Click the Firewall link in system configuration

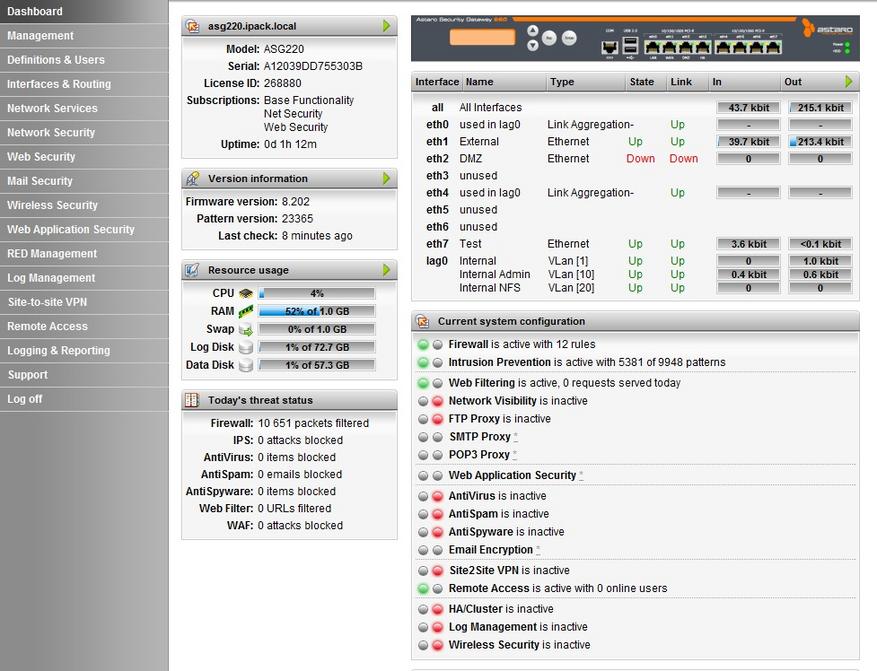468,344
